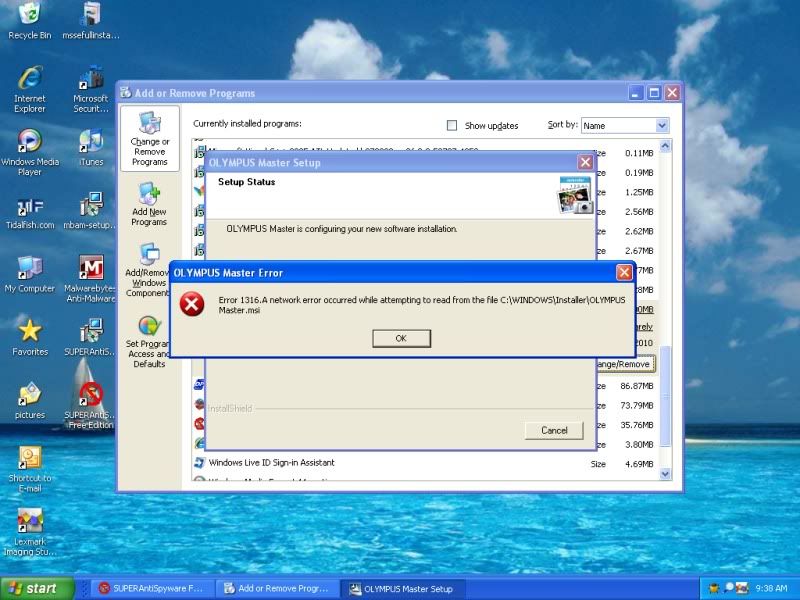The image size is (800, 600).
Task: Tick the Show updates checkbox
Action: (x=452, y=125)
